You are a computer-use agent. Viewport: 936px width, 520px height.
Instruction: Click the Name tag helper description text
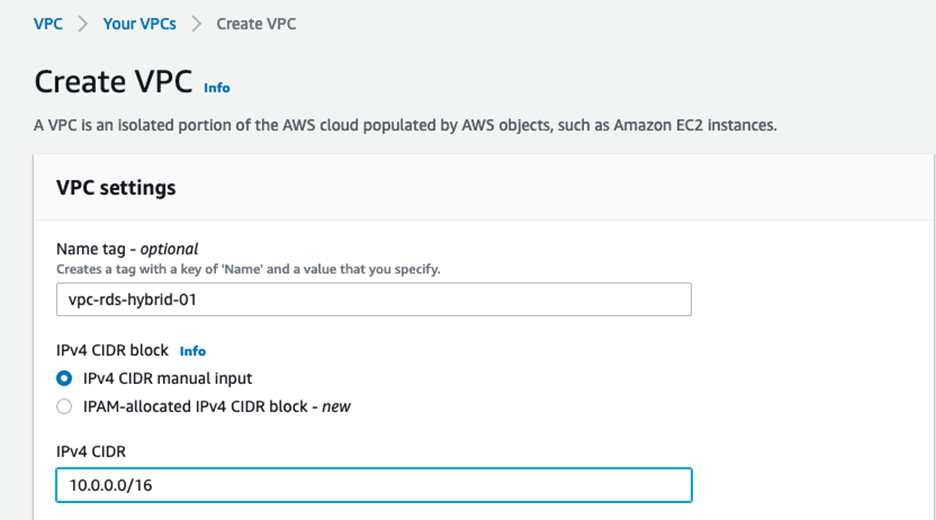click(248, 269)
